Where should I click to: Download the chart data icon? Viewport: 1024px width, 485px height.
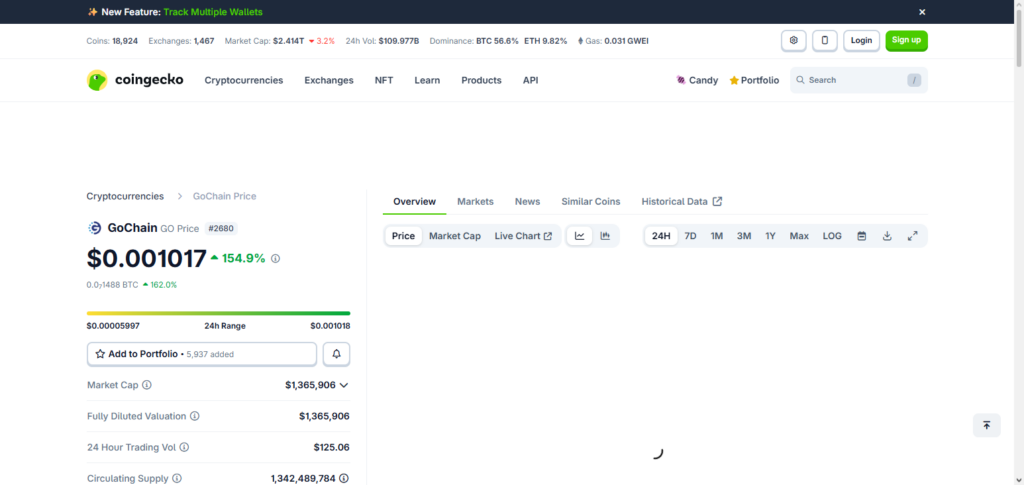click(x=887, y=236)
